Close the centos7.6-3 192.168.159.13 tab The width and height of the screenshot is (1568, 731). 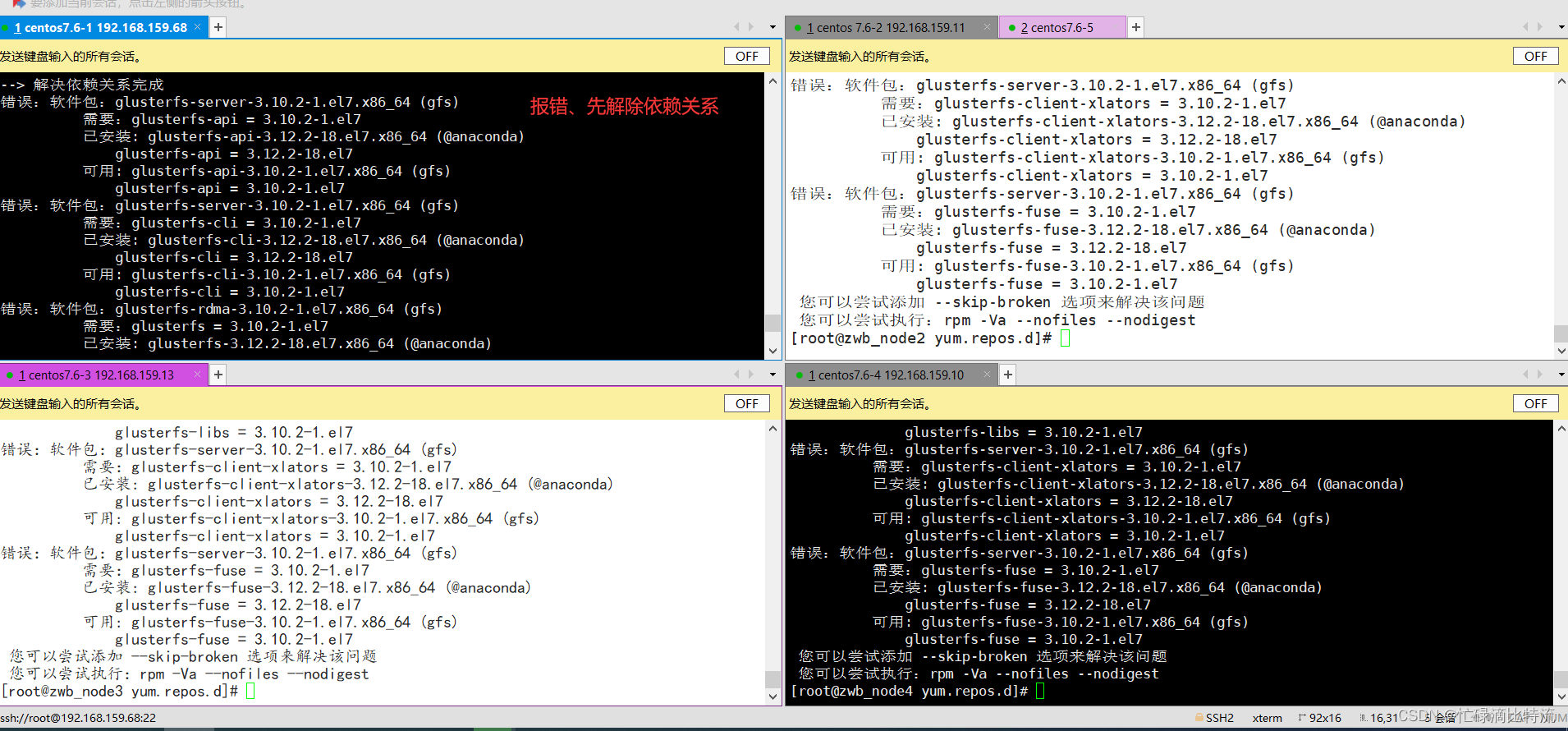click(x=197, y=375)
